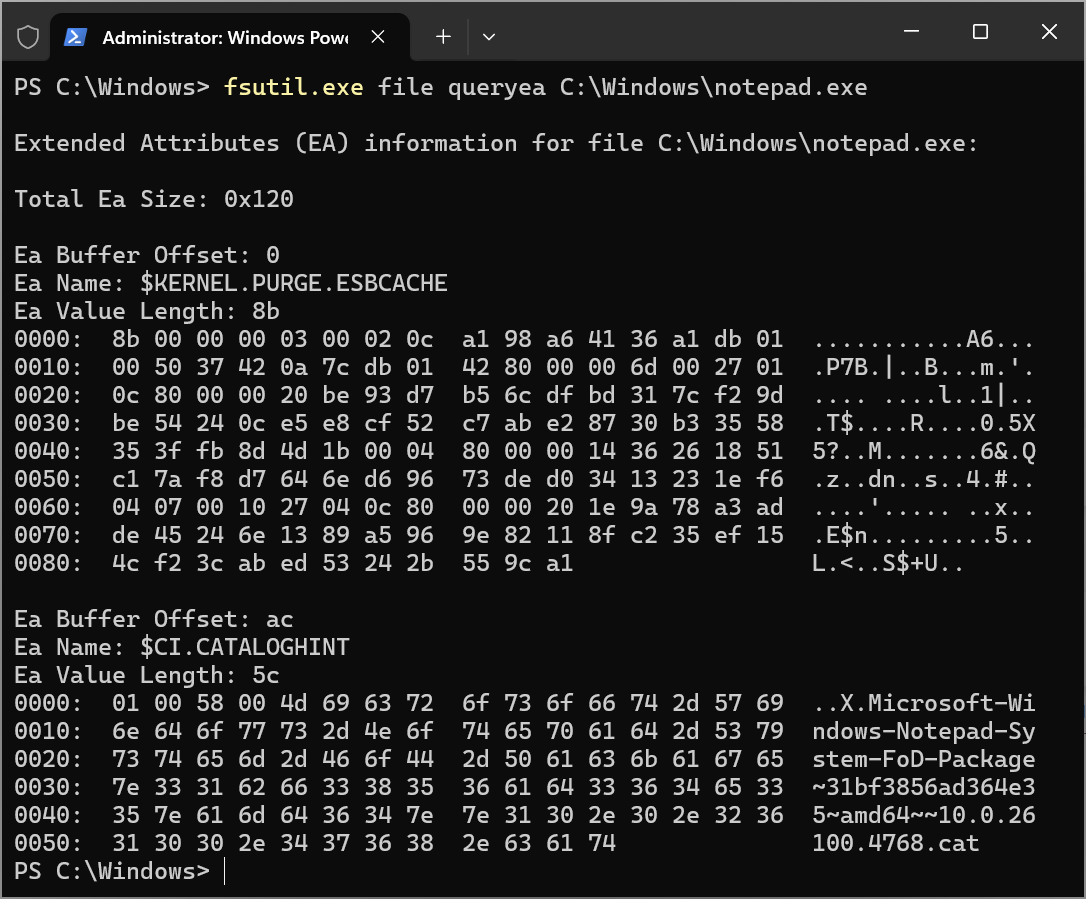Viewport: 1086px width, 899px height.
Task: Click the PowerShell icon on the tab
Action: [75, 37]
